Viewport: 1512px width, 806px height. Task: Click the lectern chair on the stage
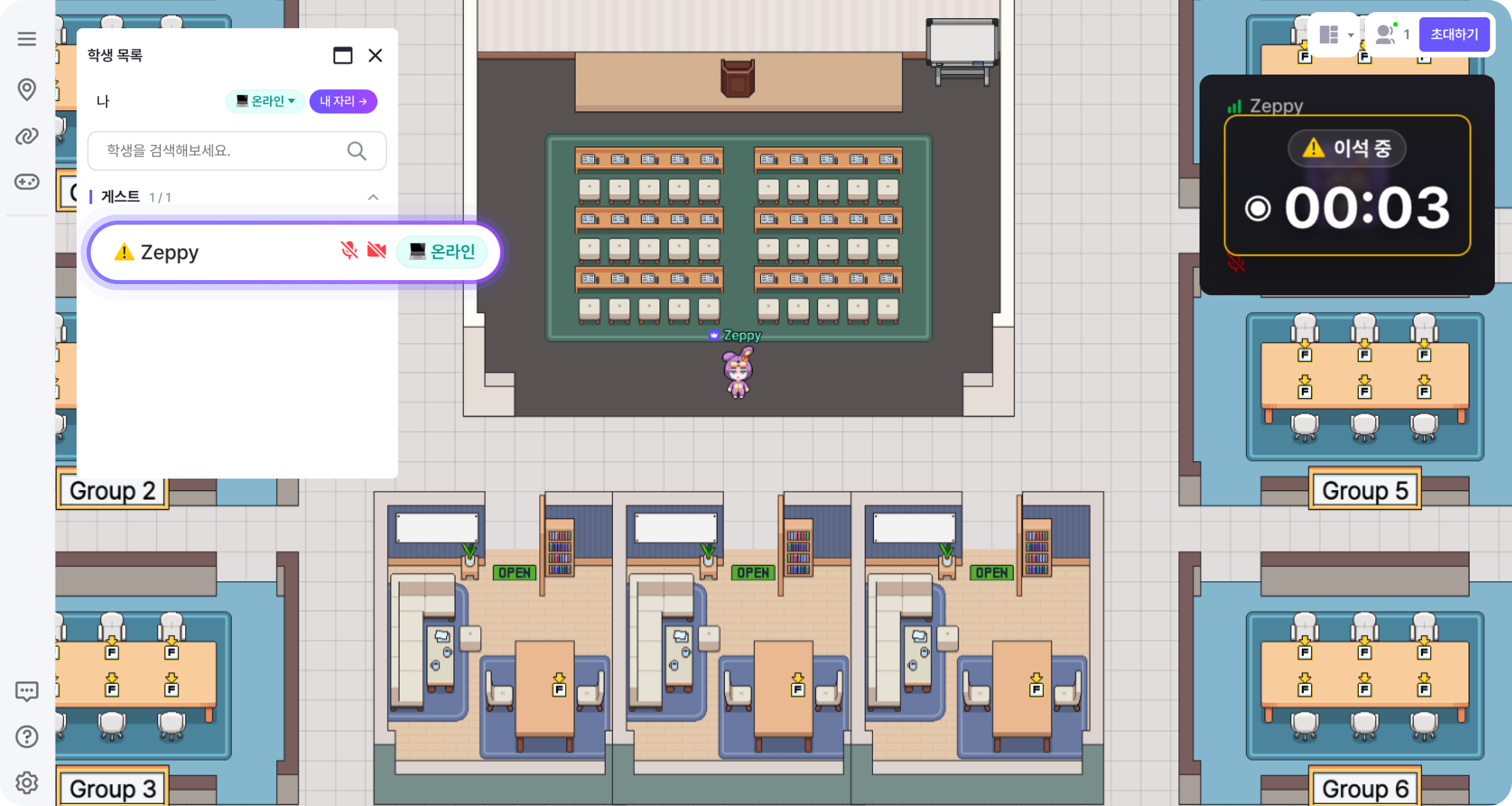pyautogui.click(x=738, y=78)
